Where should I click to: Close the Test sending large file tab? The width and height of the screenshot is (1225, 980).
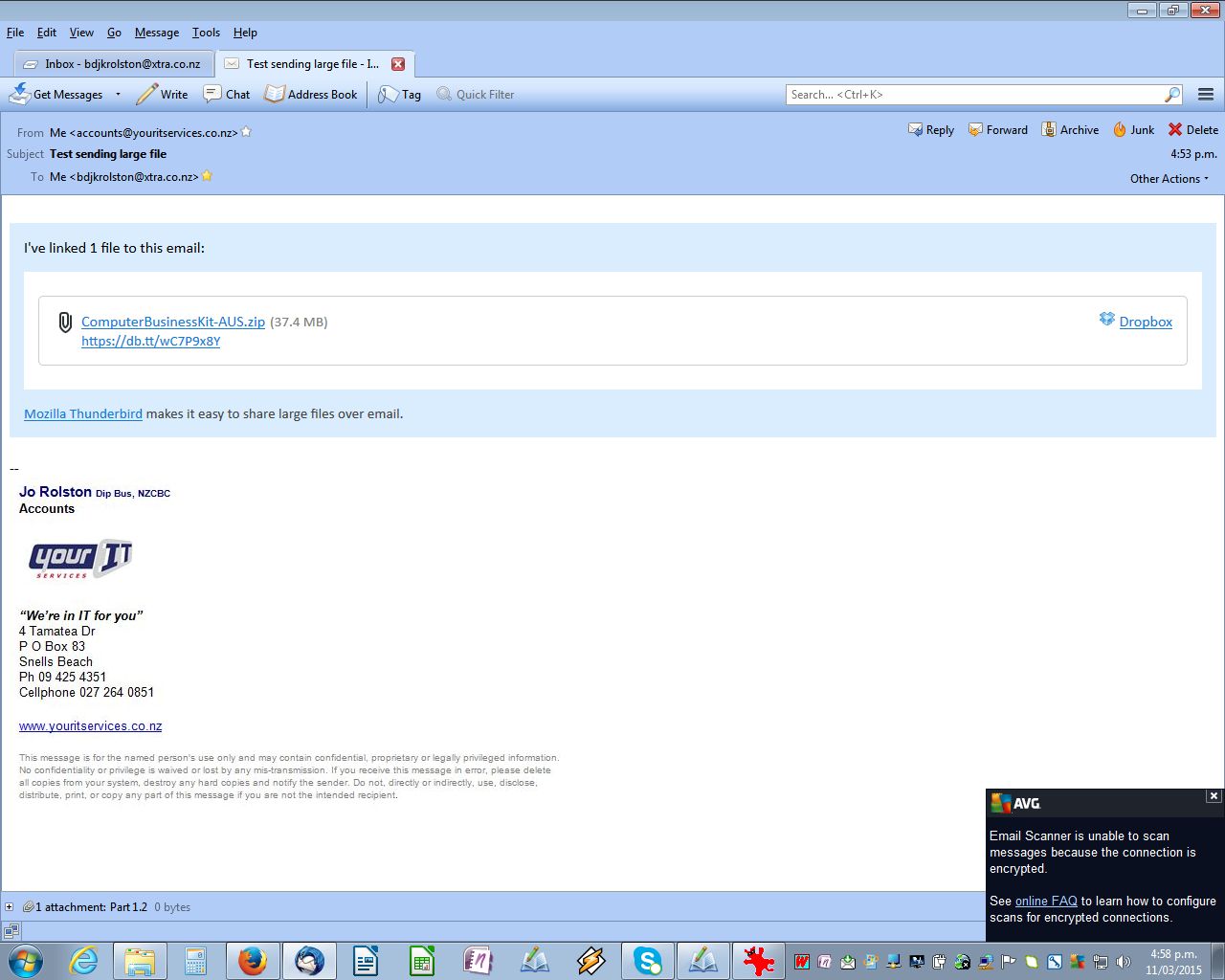click(x=398, y=64)
